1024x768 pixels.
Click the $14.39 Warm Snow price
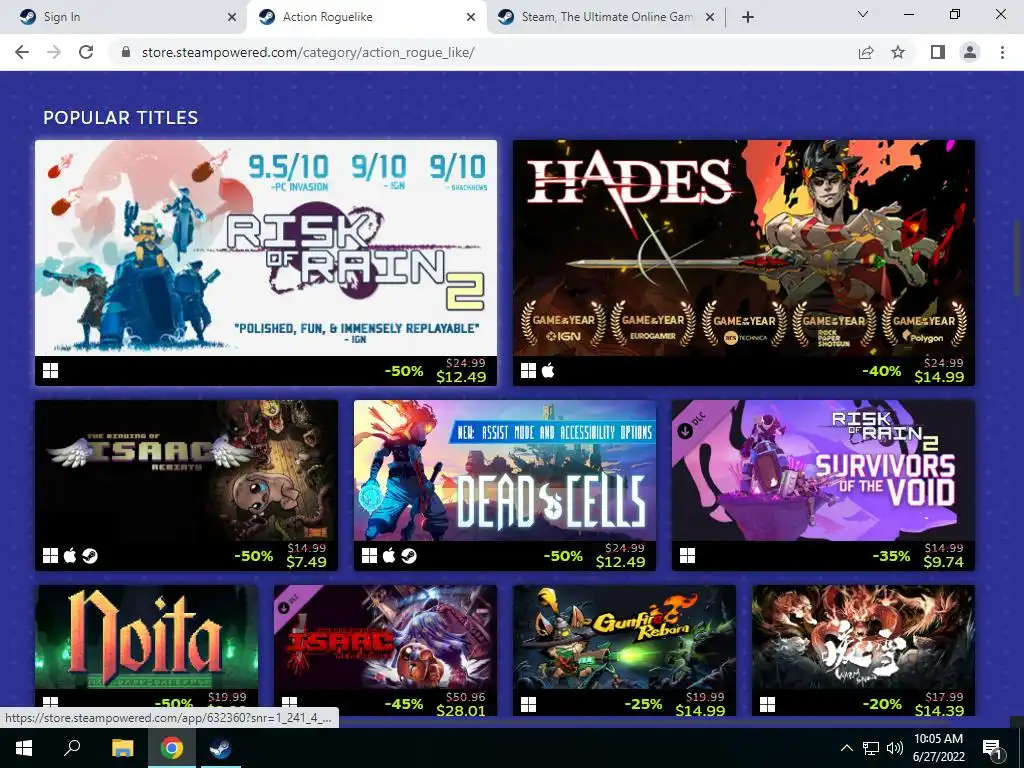pos(939,710)
